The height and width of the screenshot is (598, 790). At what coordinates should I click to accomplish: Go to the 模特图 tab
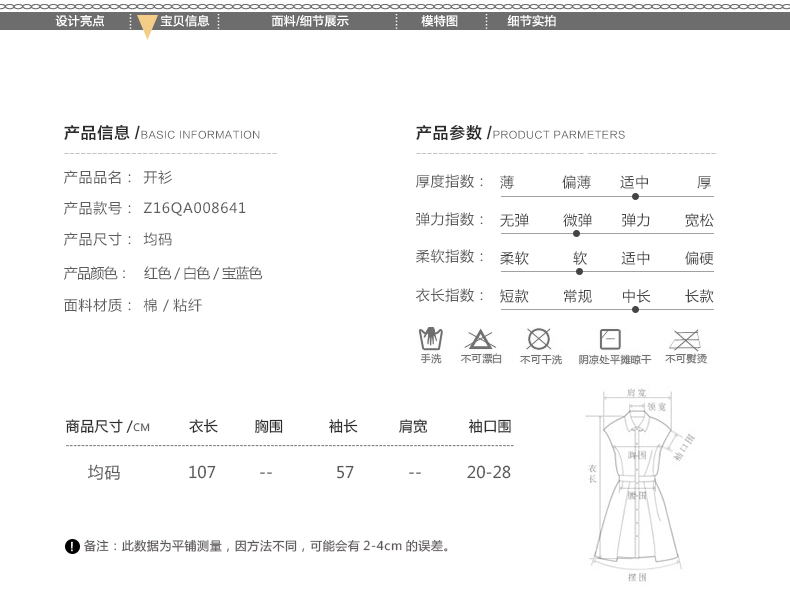pyautogui.click(x=439, y=21)
